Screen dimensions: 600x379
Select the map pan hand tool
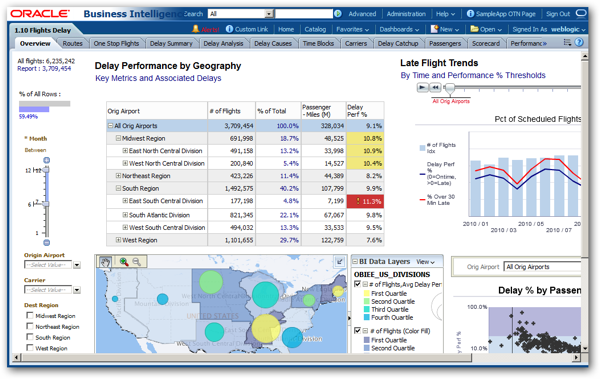(x=105, y=262)
